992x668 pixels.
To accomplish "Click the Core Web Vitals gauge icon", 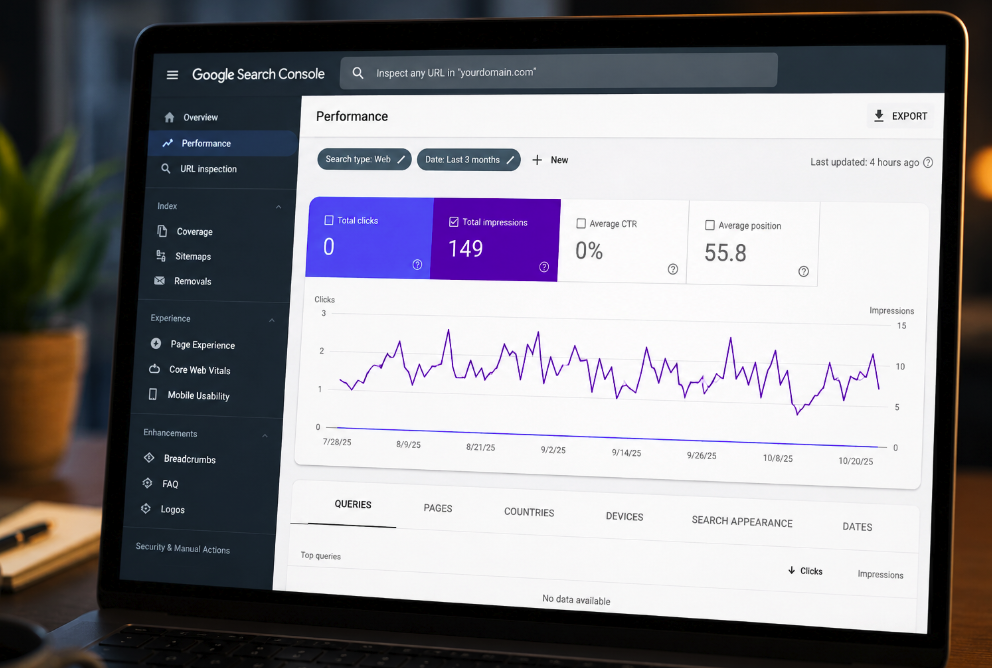I will coord(154,369).
